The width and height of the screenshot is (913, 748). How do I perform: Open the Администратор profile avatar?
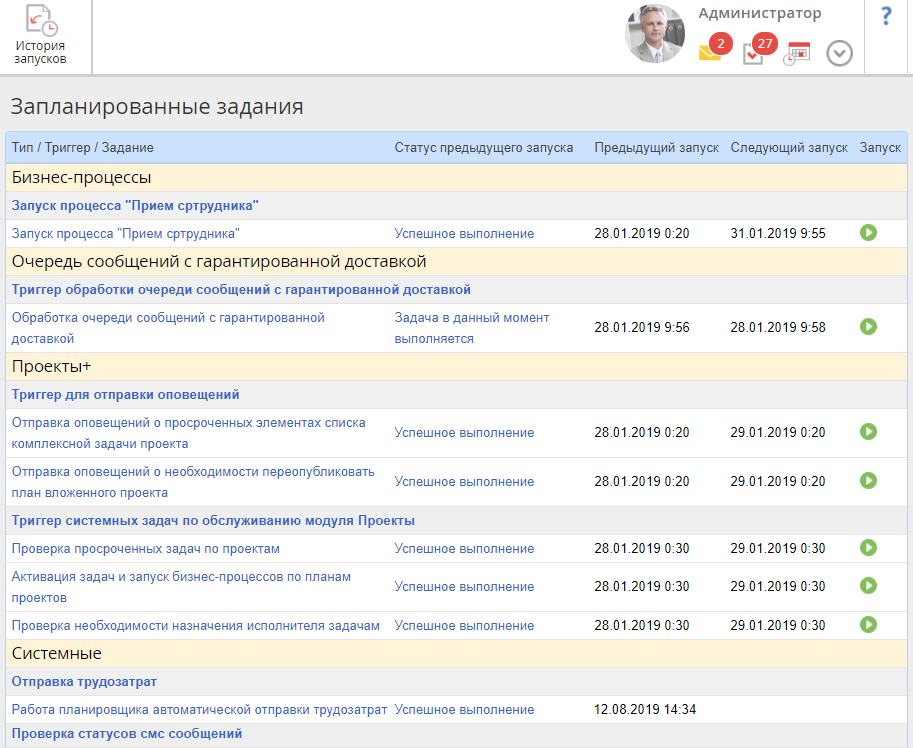654,34
